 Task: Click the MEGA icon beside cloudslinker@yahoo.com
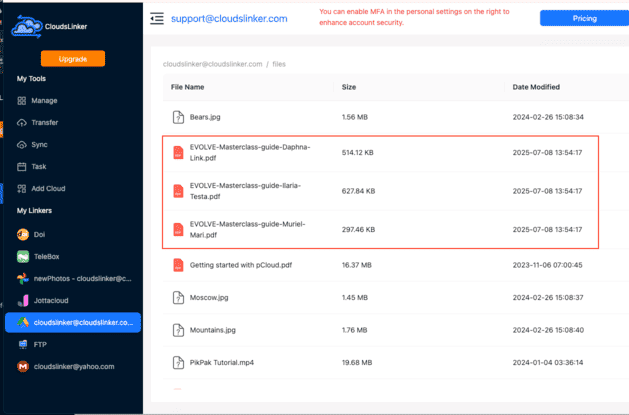click(23, 366)
